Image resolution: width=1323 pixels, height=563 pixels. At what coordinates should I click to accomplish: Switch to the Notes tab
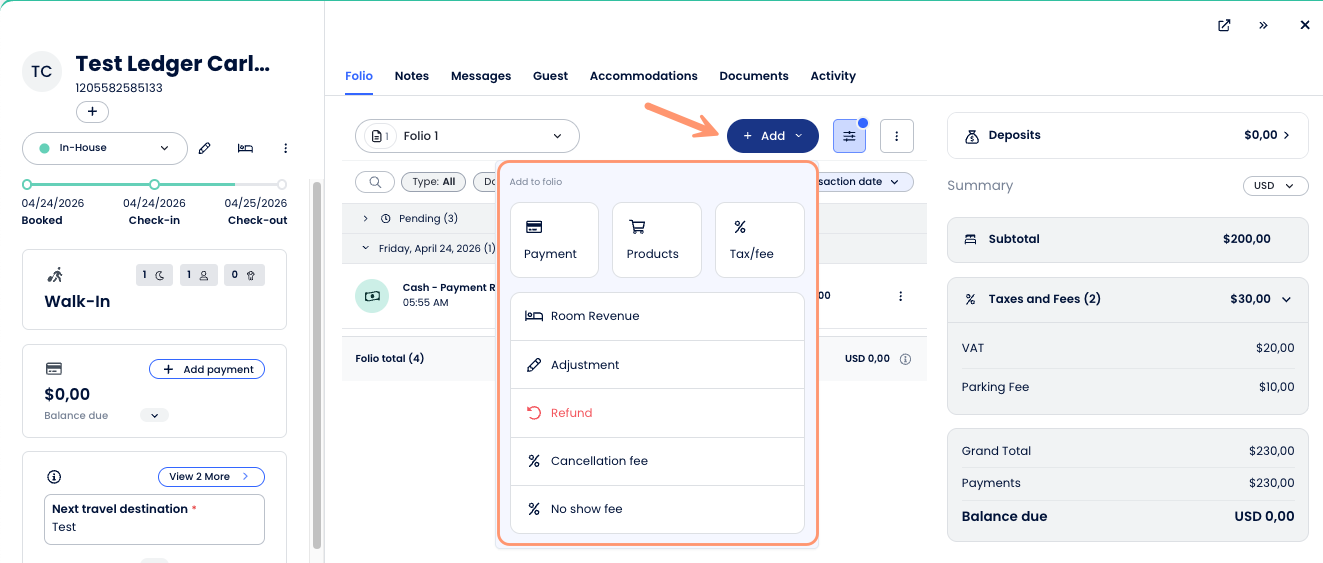[412, 76]
